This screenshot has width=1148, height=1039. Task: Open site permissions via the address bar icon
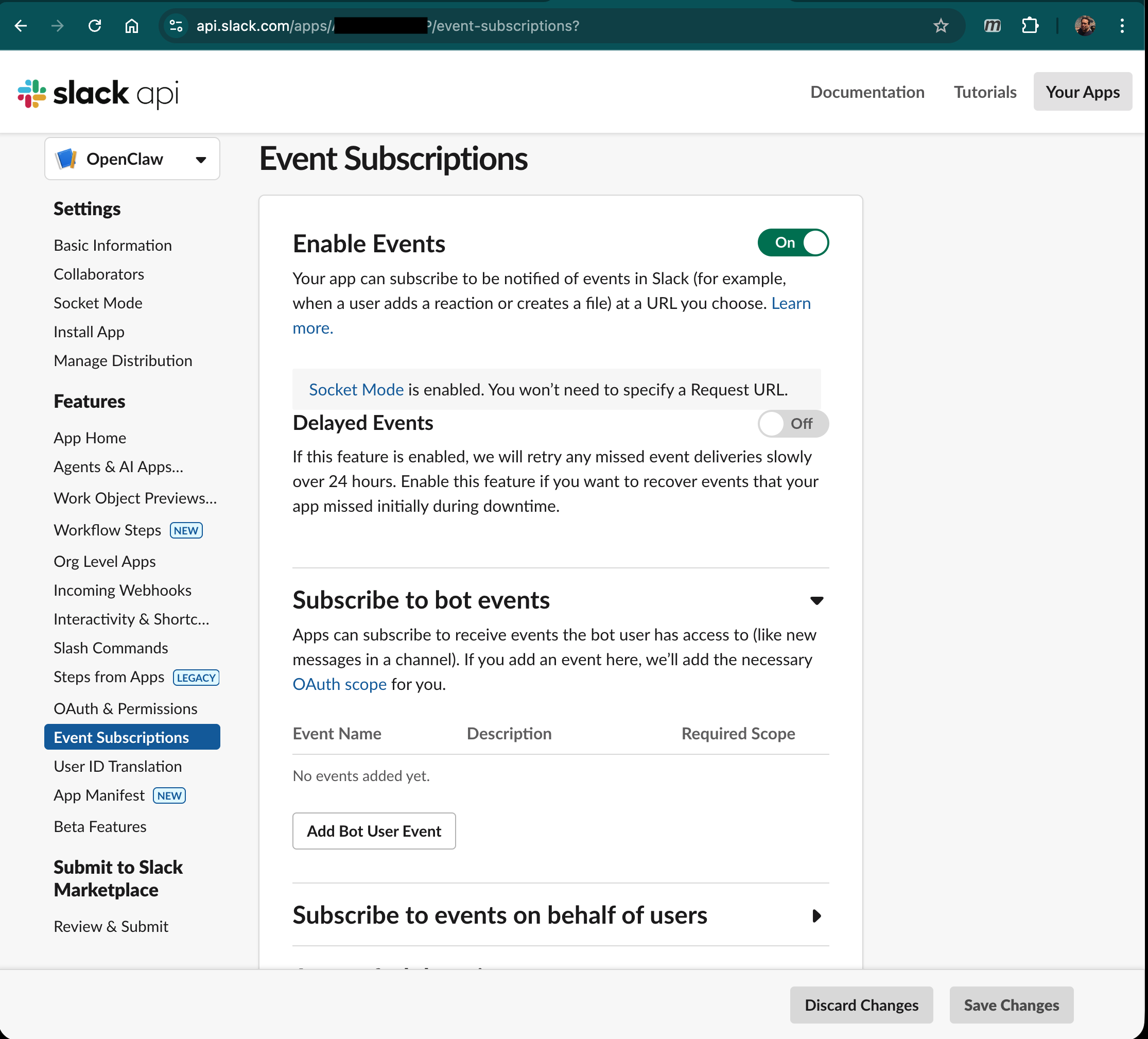coord(176,26)
